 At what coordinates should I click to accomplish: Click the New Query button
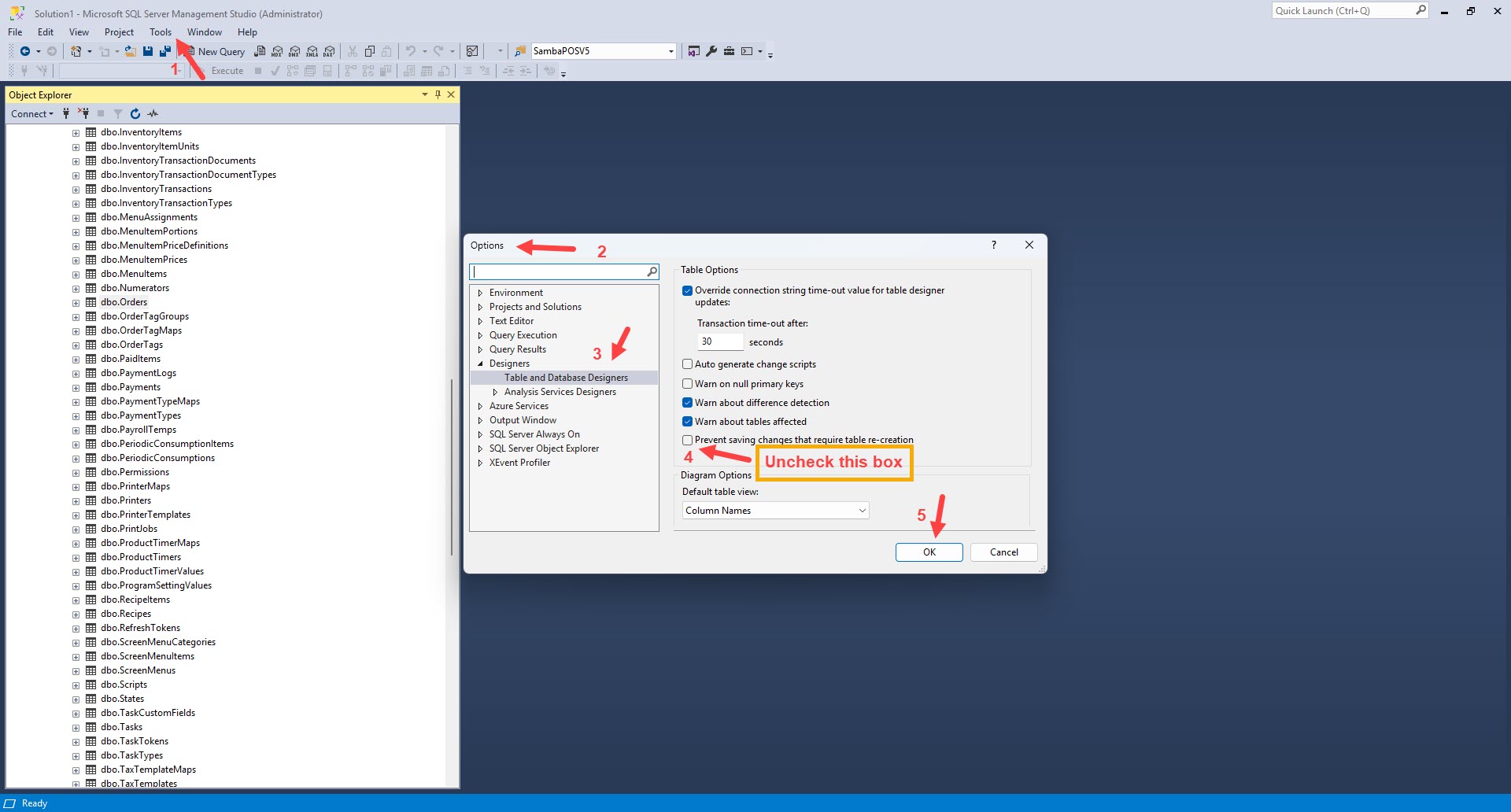click(x=215, y=51)
